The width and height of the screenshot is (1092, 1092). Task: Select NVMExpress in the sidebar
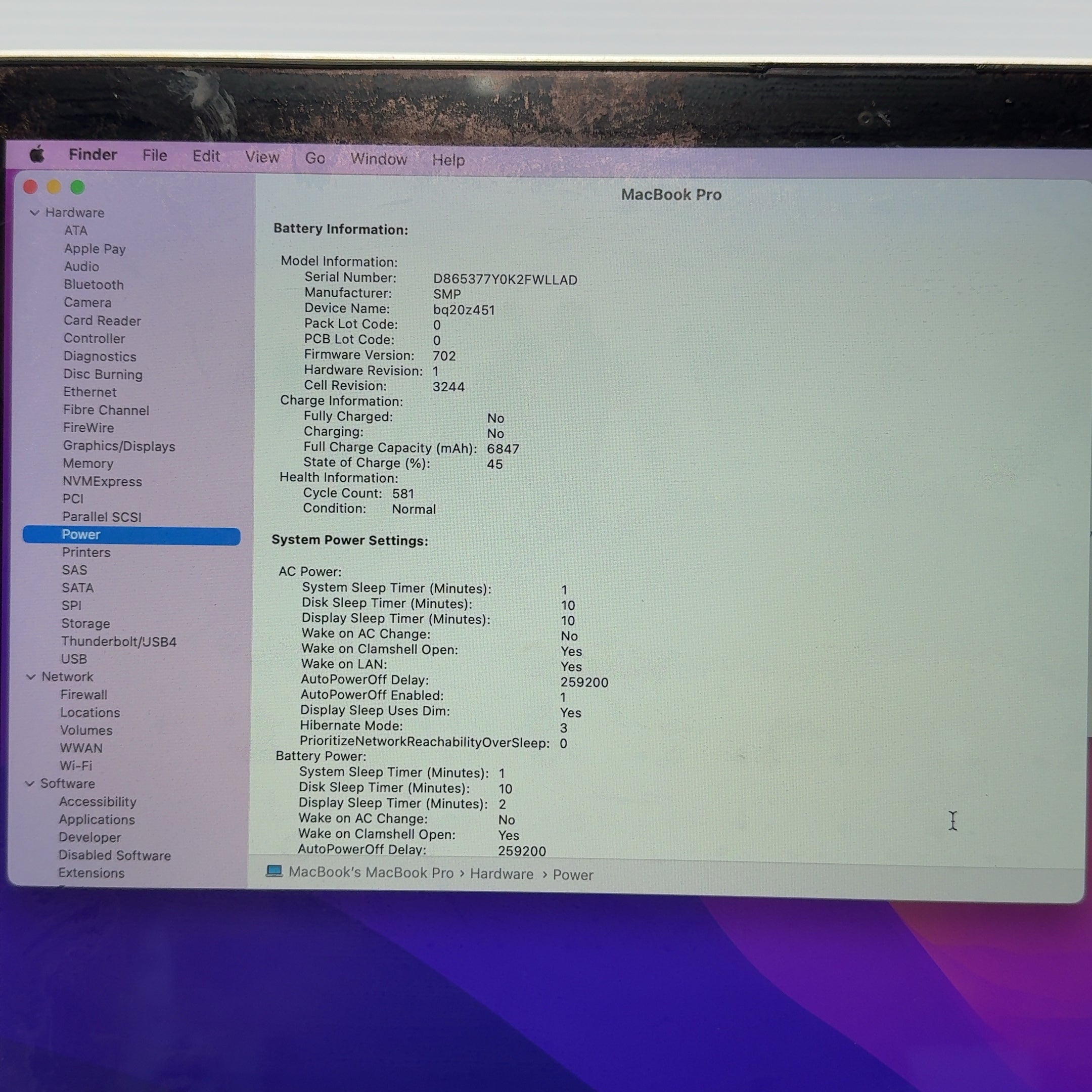(102, 482)
